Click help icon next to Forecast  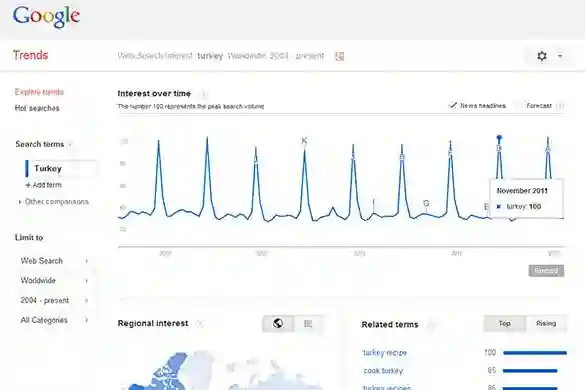[560, 106]
